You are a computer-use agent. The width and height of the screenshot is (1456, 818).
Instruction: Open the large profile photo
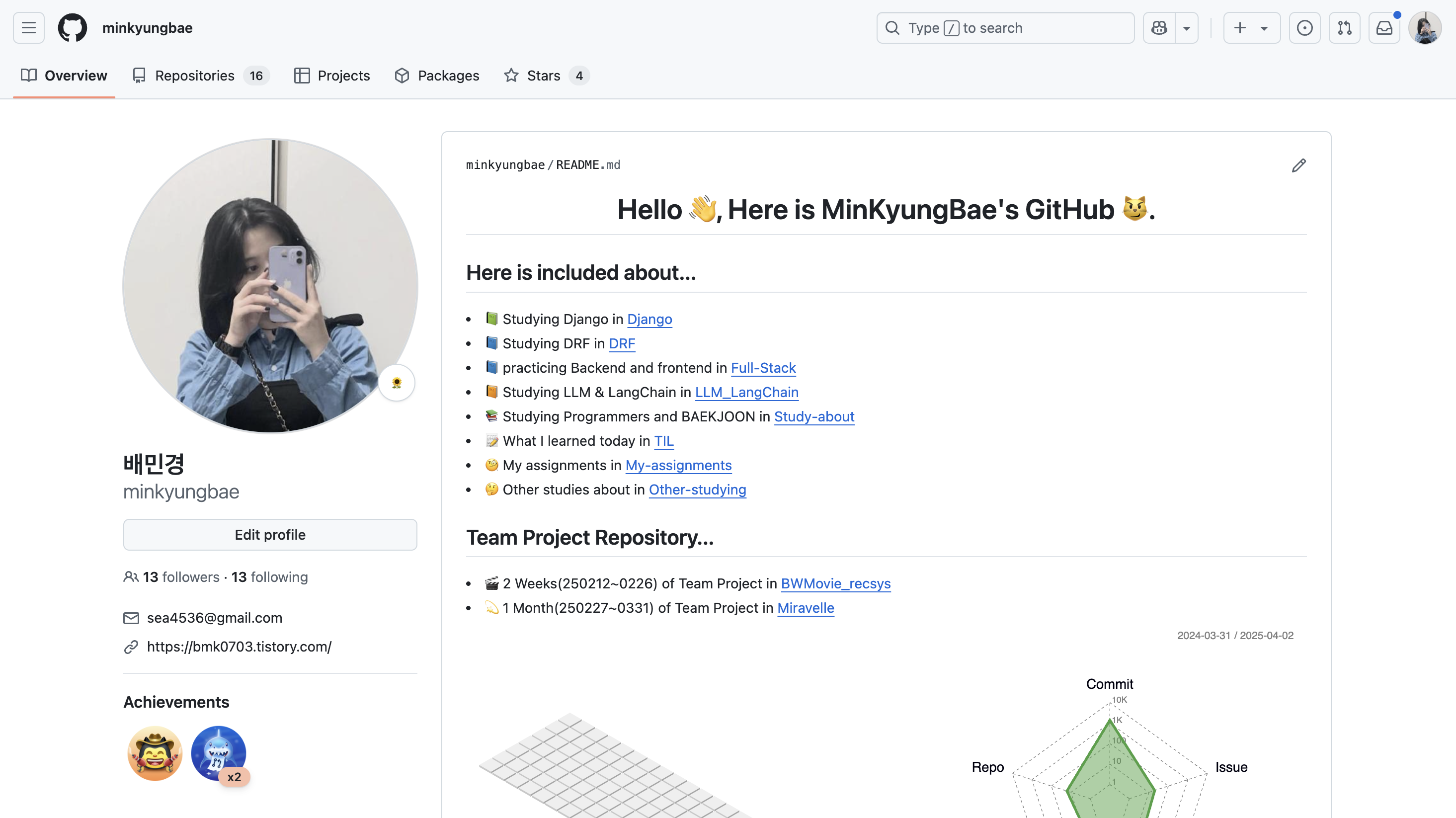270,286
